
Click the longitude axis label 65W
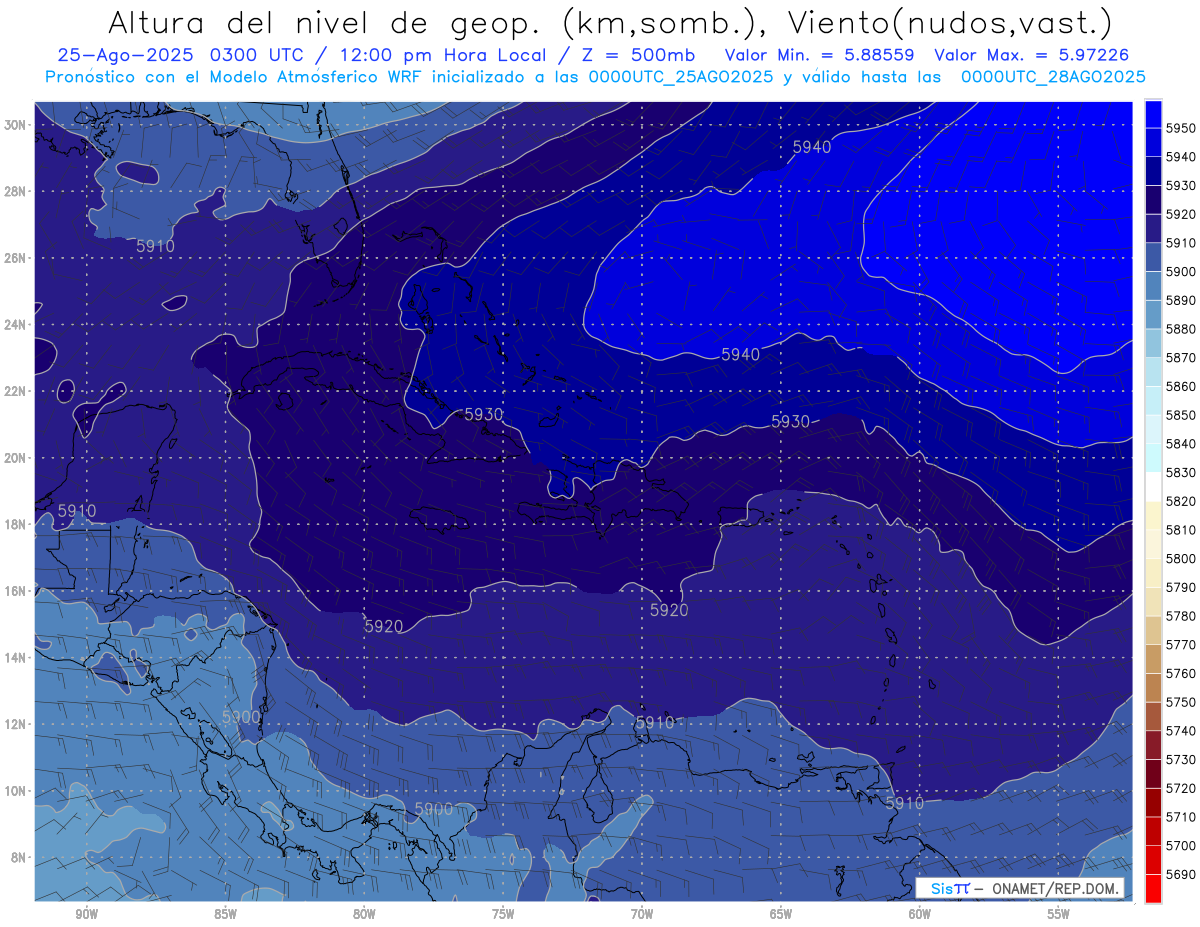click(x=781, y=914)
